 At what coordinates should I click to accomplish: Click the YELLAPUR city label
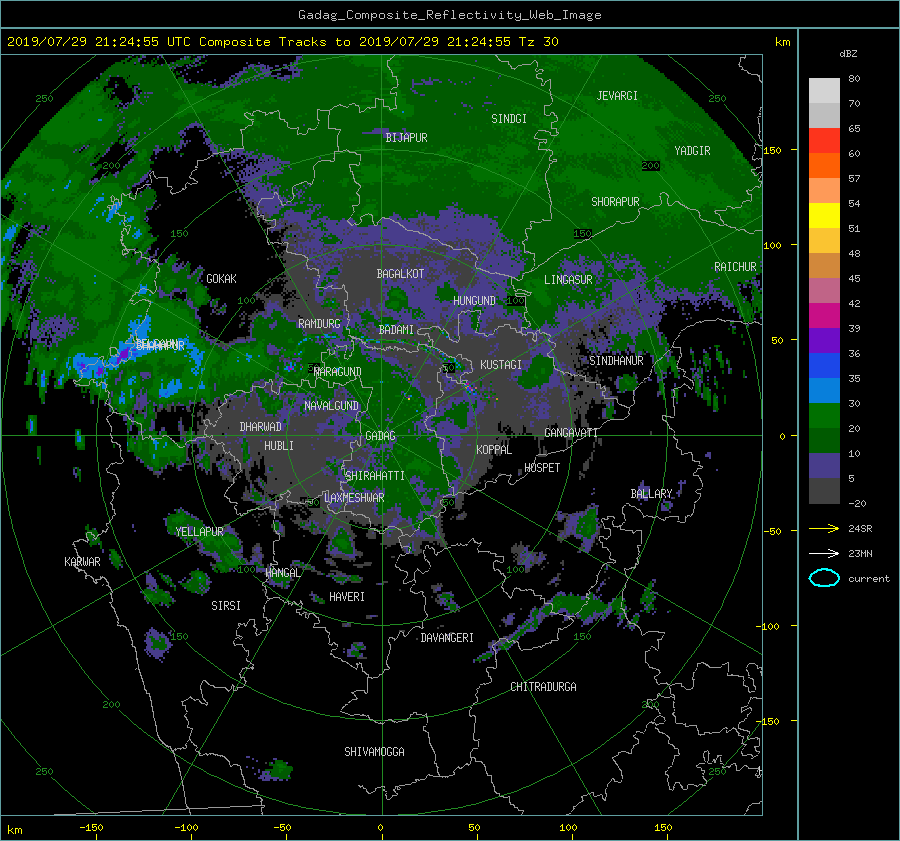pyautogui.click(x=199, y=532)
